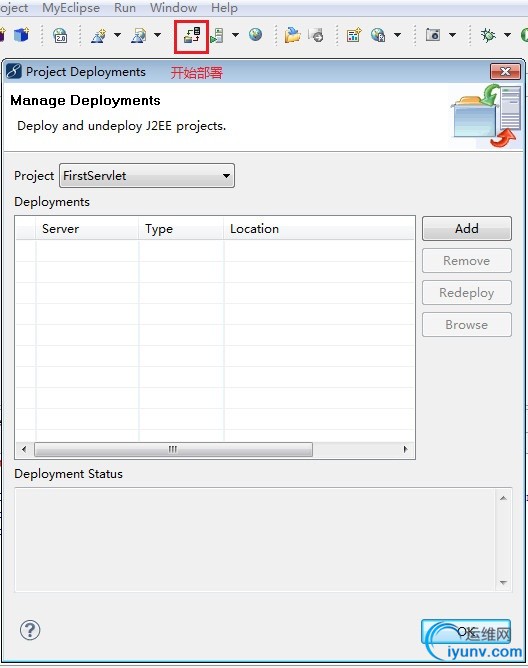Click the Browse button

point(467,325)
